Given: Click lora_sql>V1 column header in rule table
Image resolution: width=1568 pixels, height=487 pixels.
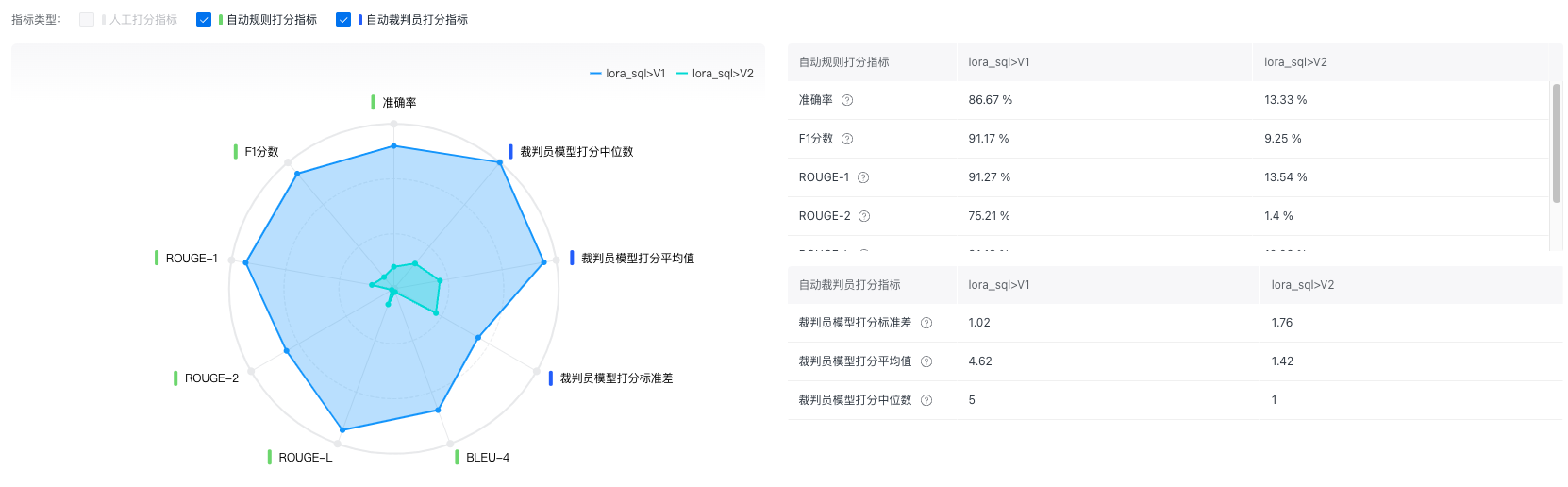Looking at the screenshot, I should click(999, 62).
